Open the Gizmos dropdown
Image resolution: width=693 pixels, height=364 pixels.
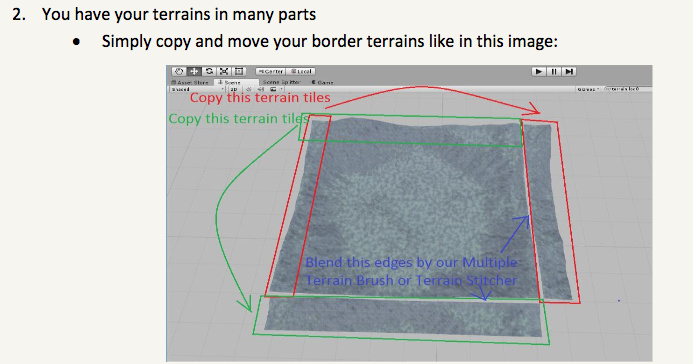(x=587, y=89)
